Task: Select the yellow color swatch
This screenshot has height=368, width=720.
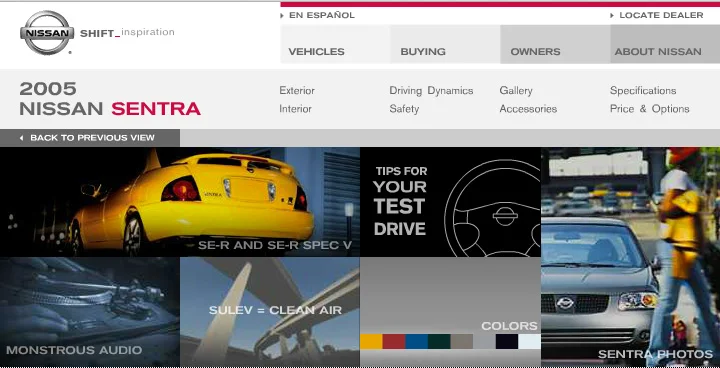Action: 371,341
